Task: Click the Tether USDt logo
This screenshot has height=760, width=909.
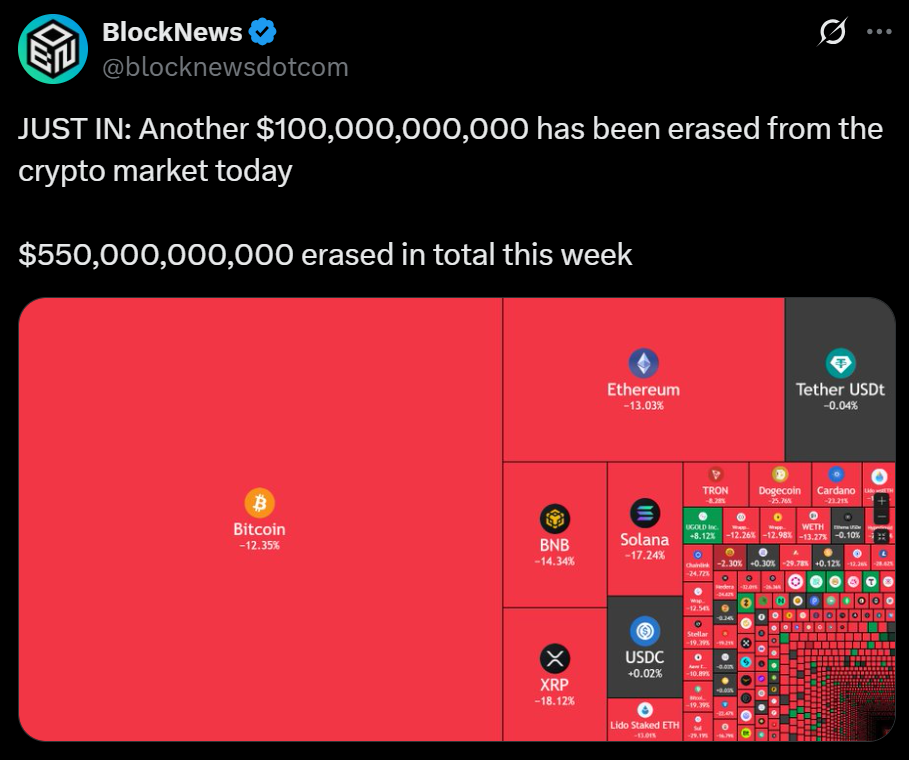Action: tap(840, 364)
